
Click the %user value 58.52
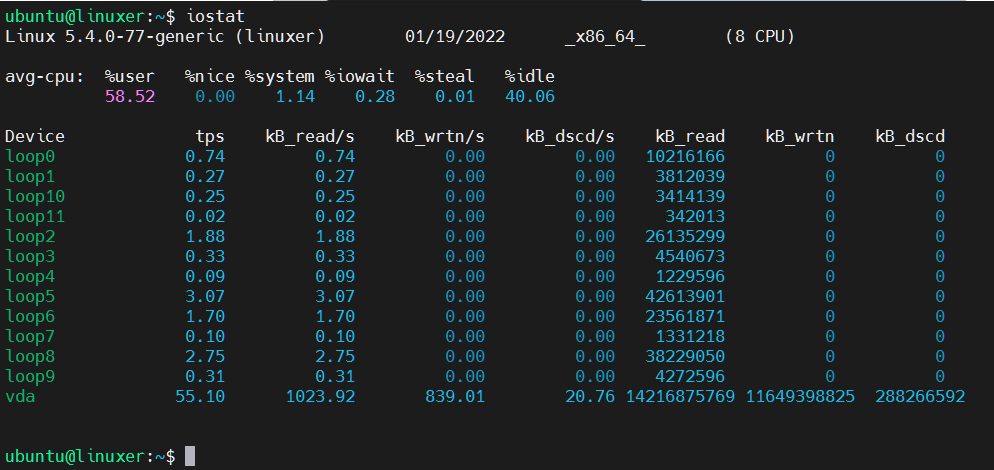(x=130, y=96)
